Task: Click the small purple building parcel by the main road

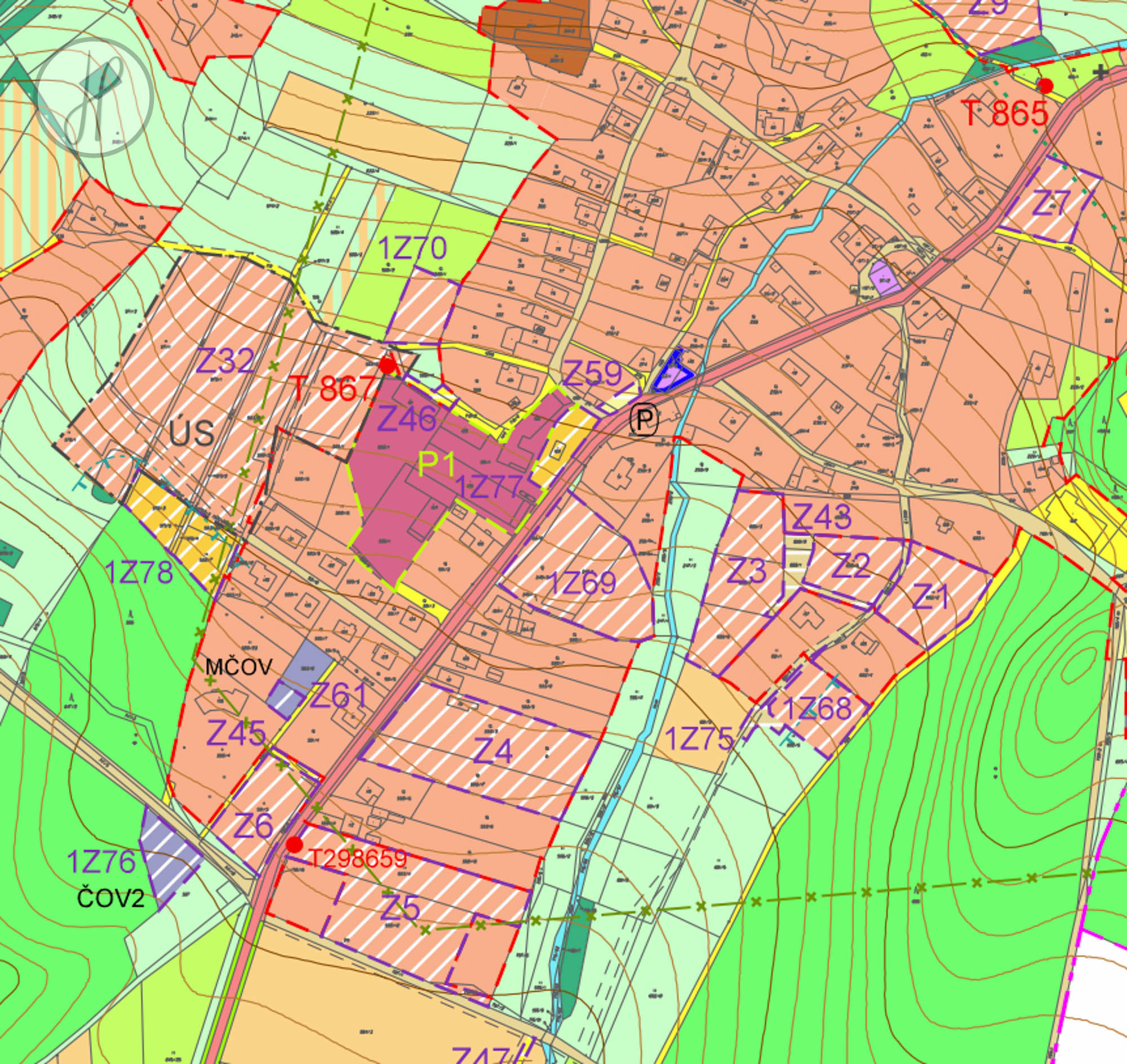Action: coord(884,278)
